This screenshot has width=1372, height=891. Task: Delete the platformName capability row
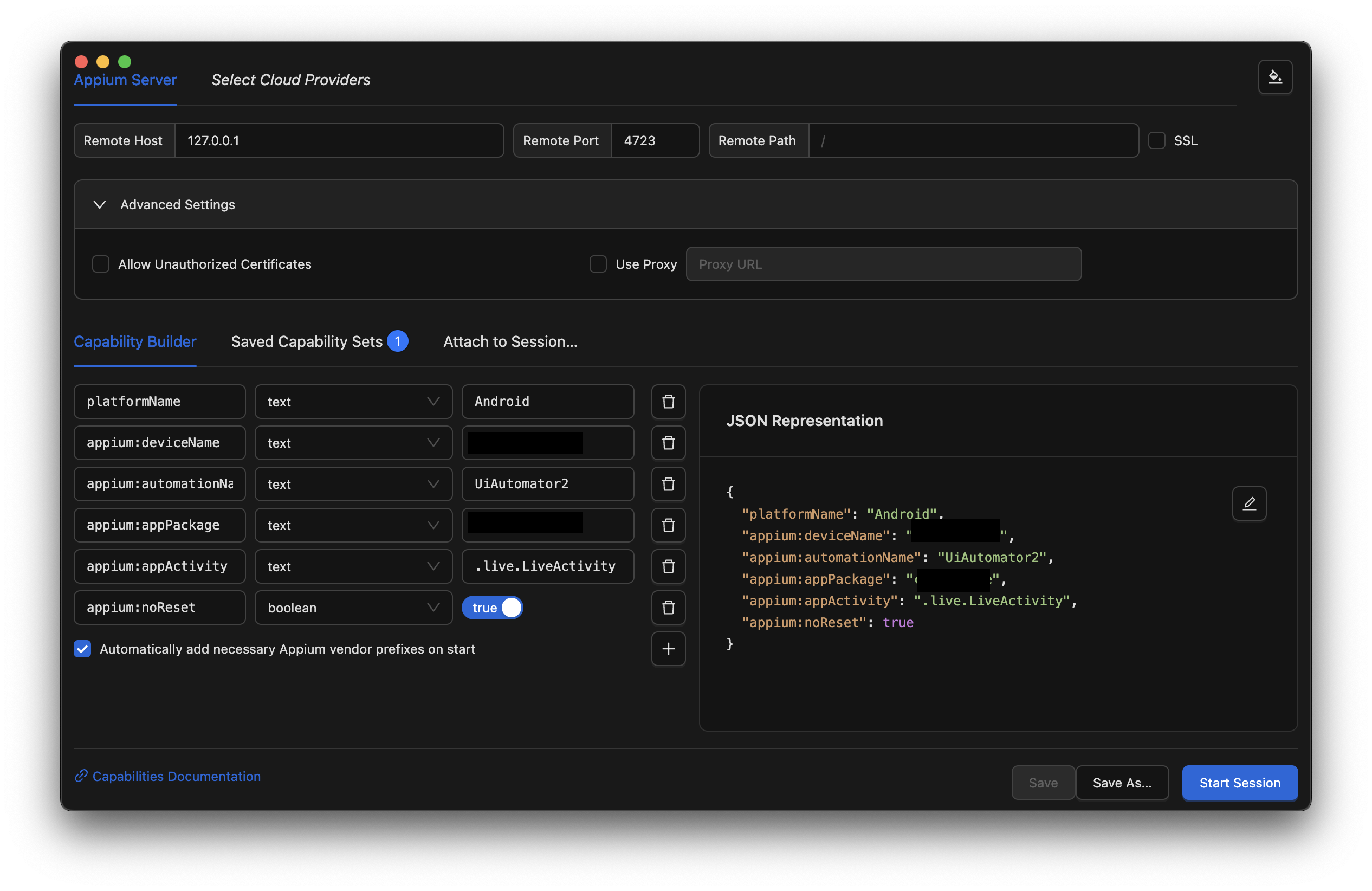coord(668,402)
